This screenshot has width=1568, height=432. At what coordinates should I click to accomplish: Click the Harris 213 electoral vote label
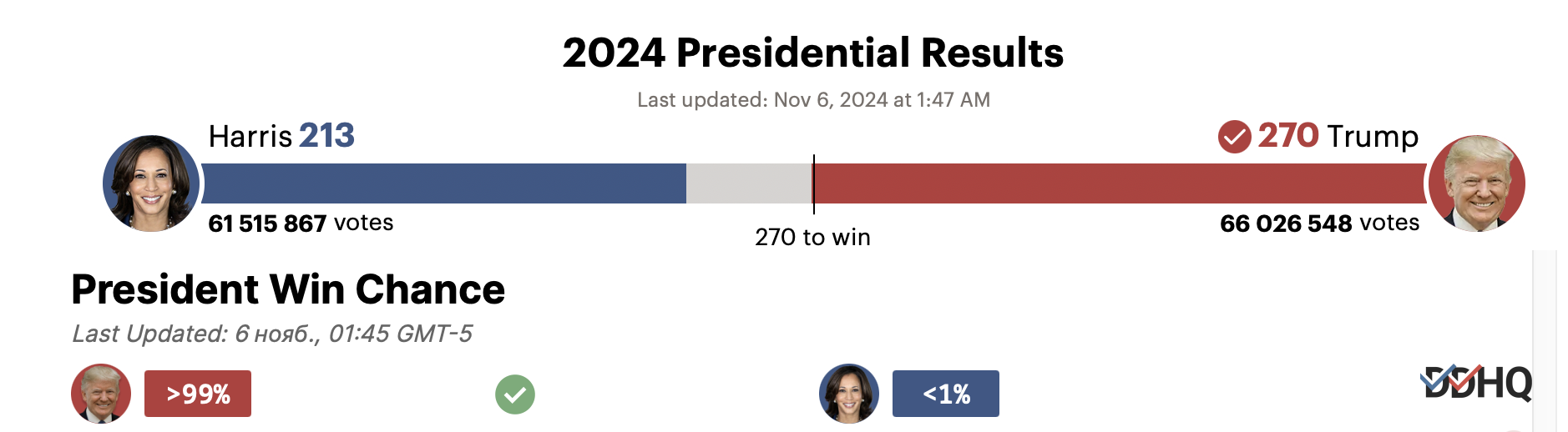tap(281, 136)
